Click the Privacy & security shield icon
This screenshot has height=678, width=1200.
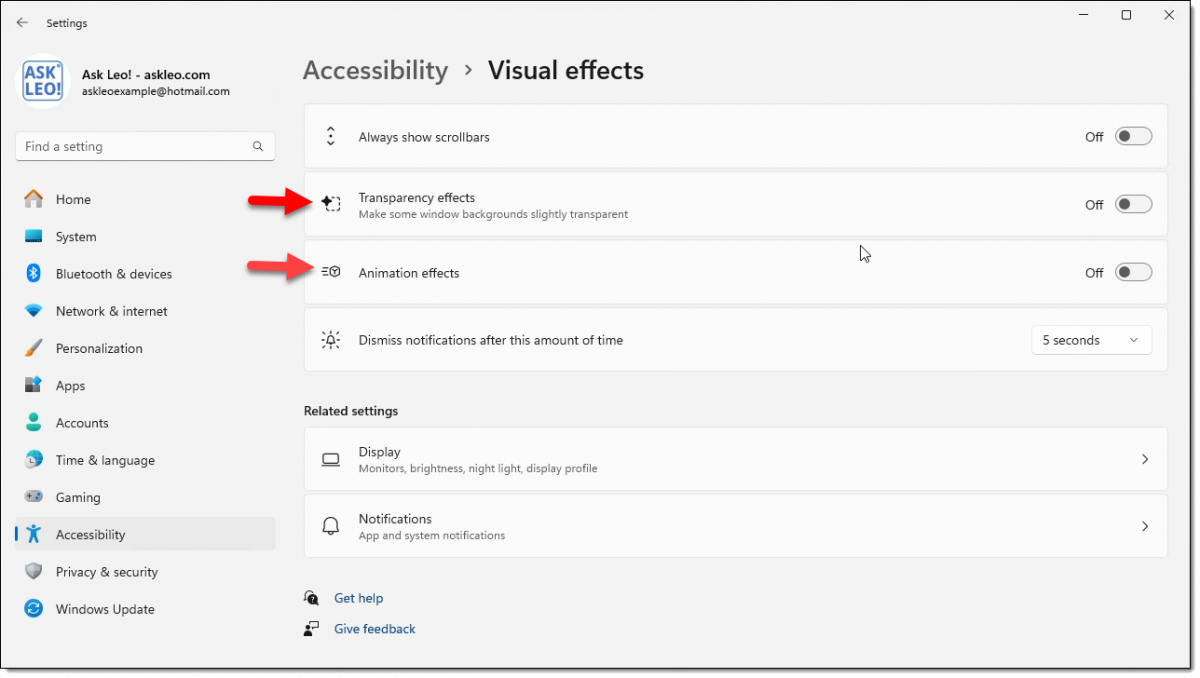34,571
